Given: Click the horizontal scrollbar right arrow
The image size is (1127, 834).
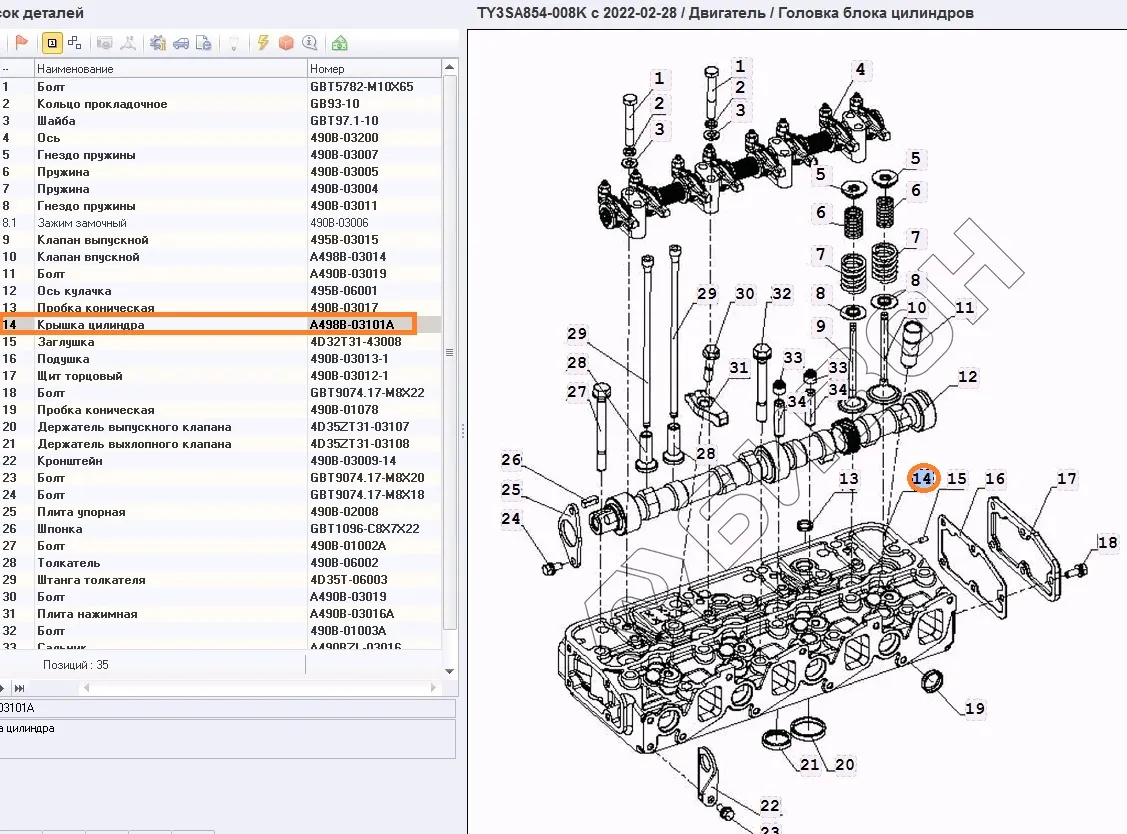Looking at the screenshot, I should point(432,688).
